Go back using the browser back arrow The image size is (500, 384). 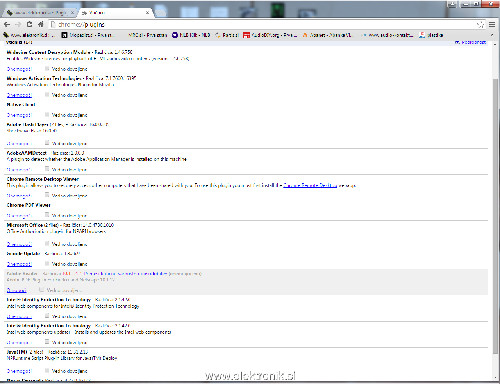[7, 24]
